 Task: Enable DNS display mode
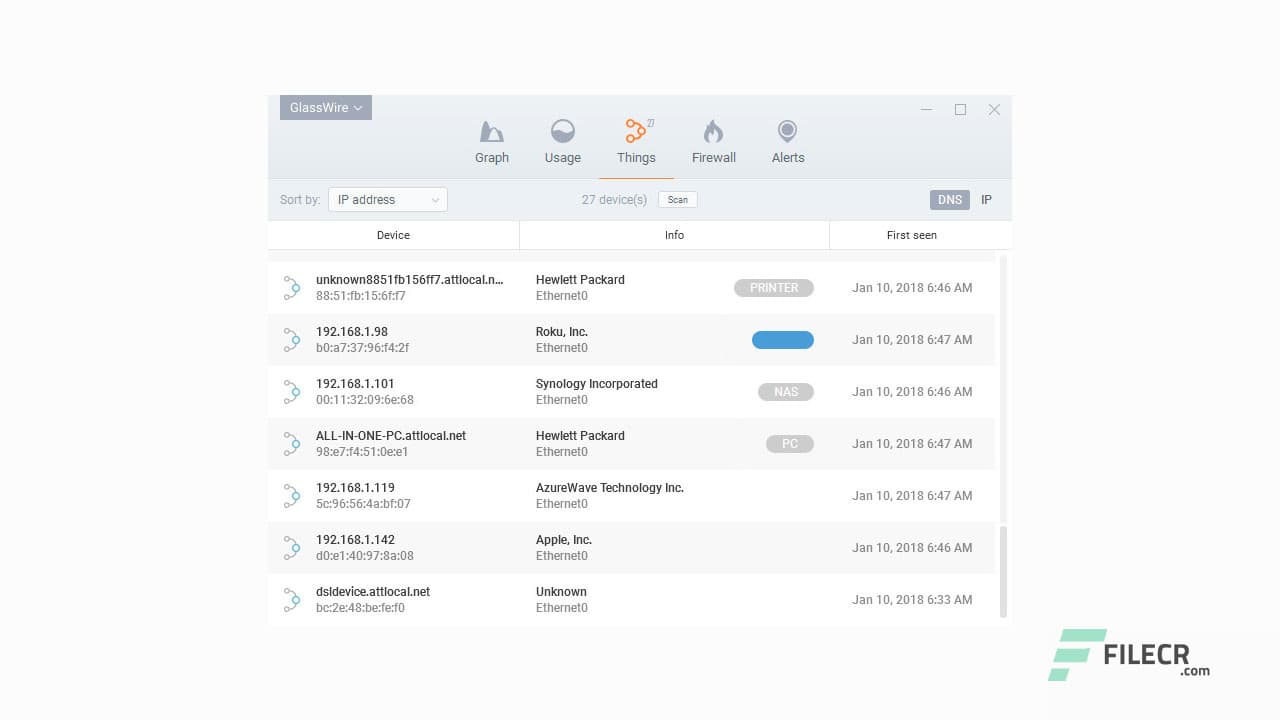(949, 199)
